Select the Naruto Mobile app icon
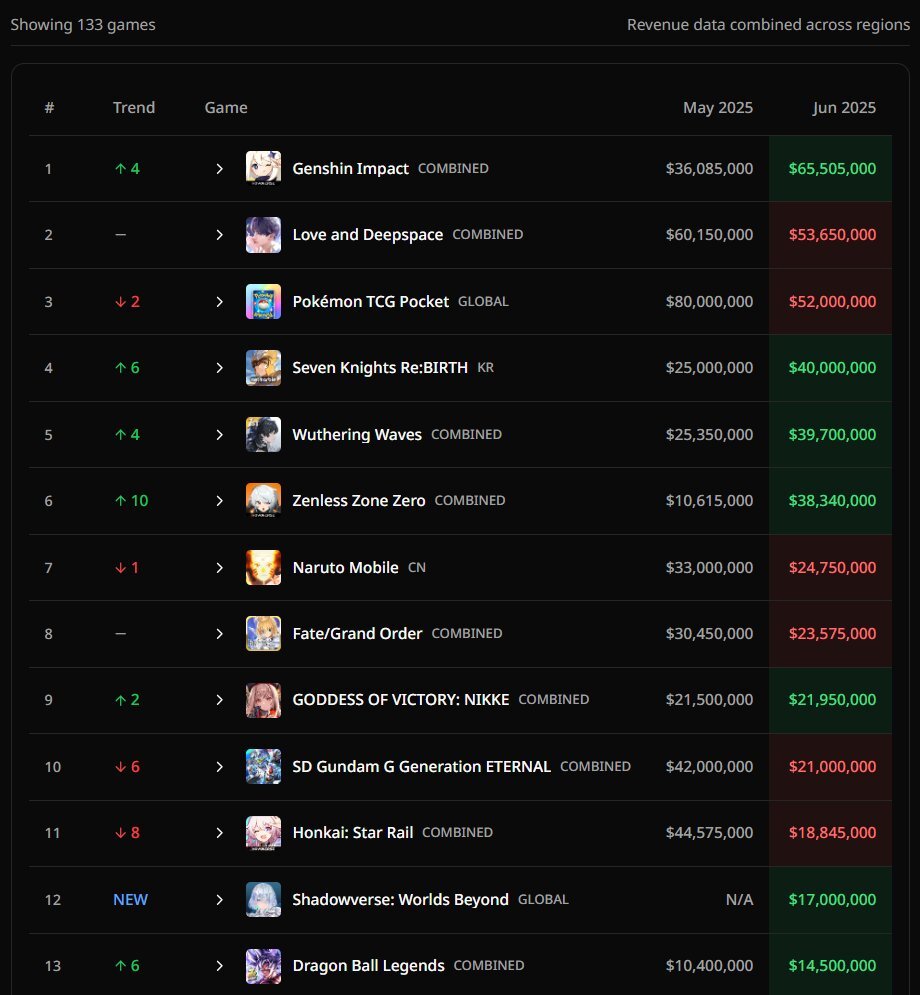This screenshot has width=920, height=995. pos(263,567)
